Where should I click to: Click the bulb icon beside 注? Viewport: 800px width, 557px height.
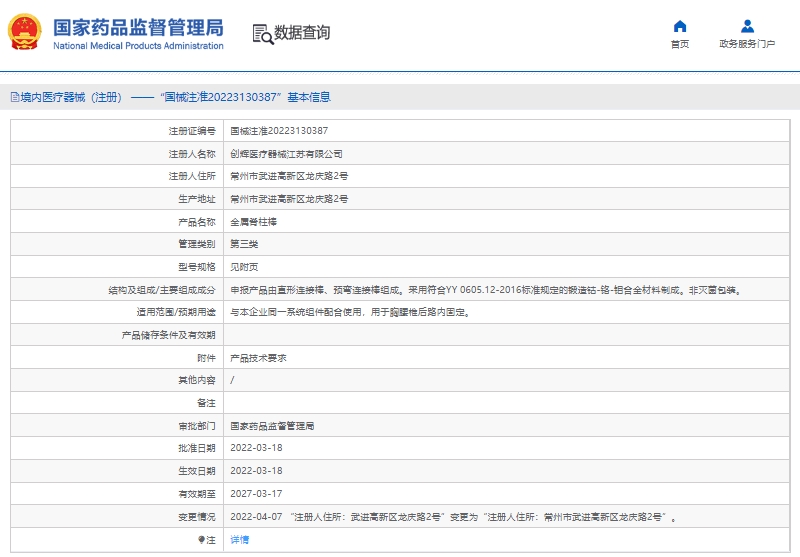point(201,540)
